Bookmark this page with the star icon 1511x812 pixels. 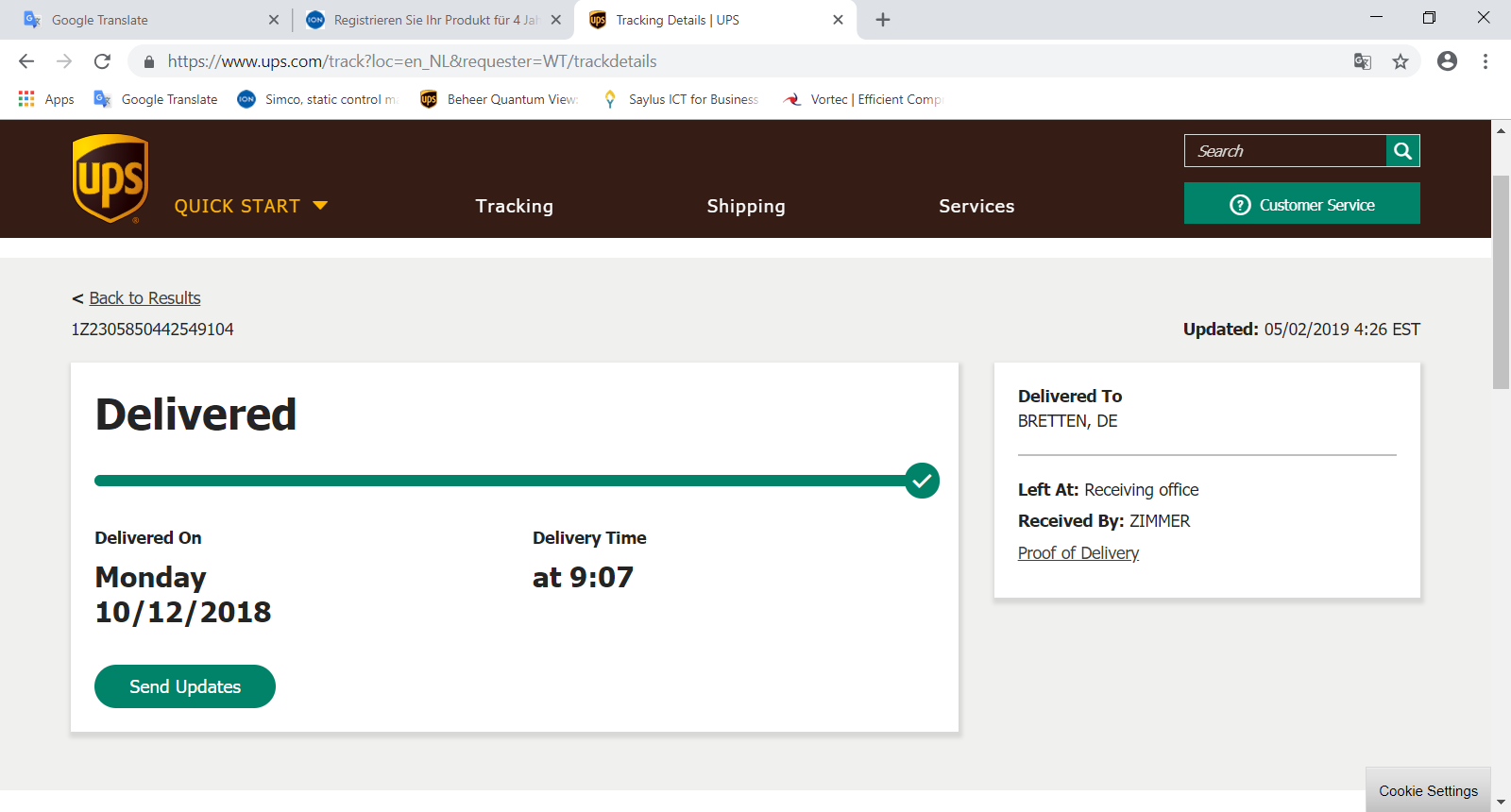point(1401,61)
